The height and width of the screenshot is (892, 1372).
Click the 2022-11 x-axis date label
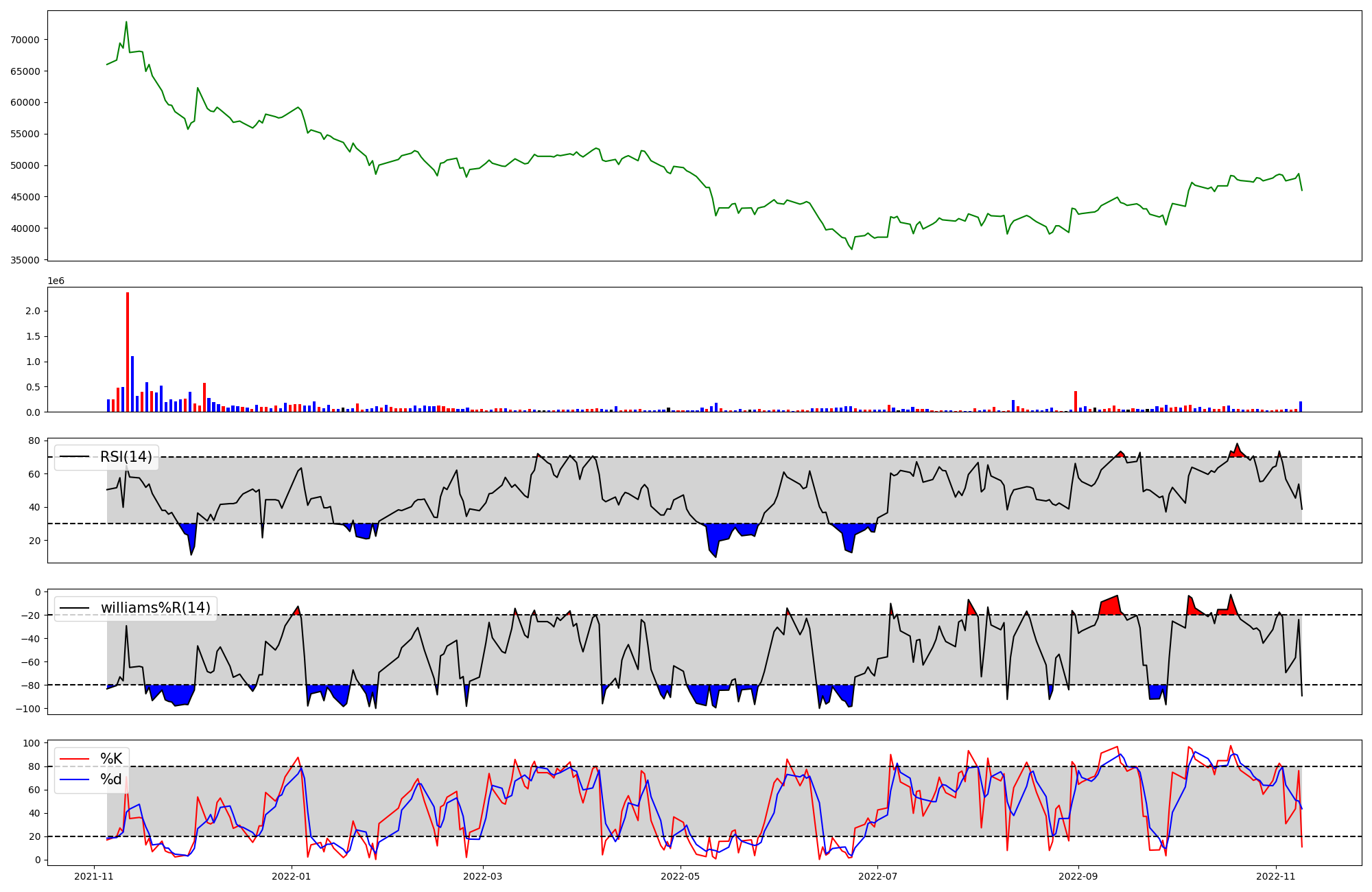pyautogui.click(x=1275, y=876)
